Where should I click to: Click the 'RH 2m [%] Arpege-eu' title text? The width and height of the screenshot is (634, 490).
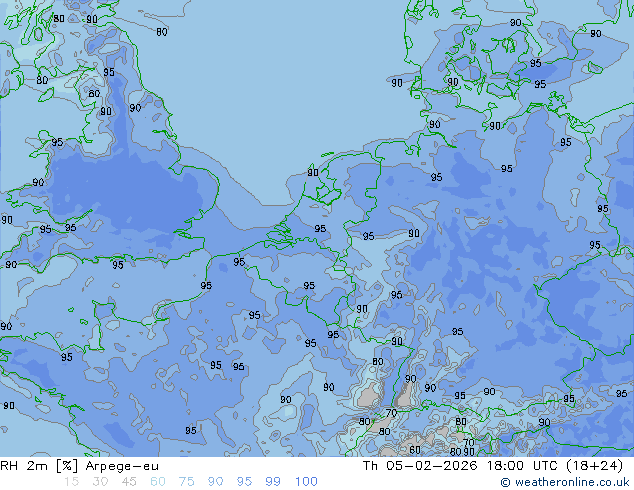click(x=79, y=466)
